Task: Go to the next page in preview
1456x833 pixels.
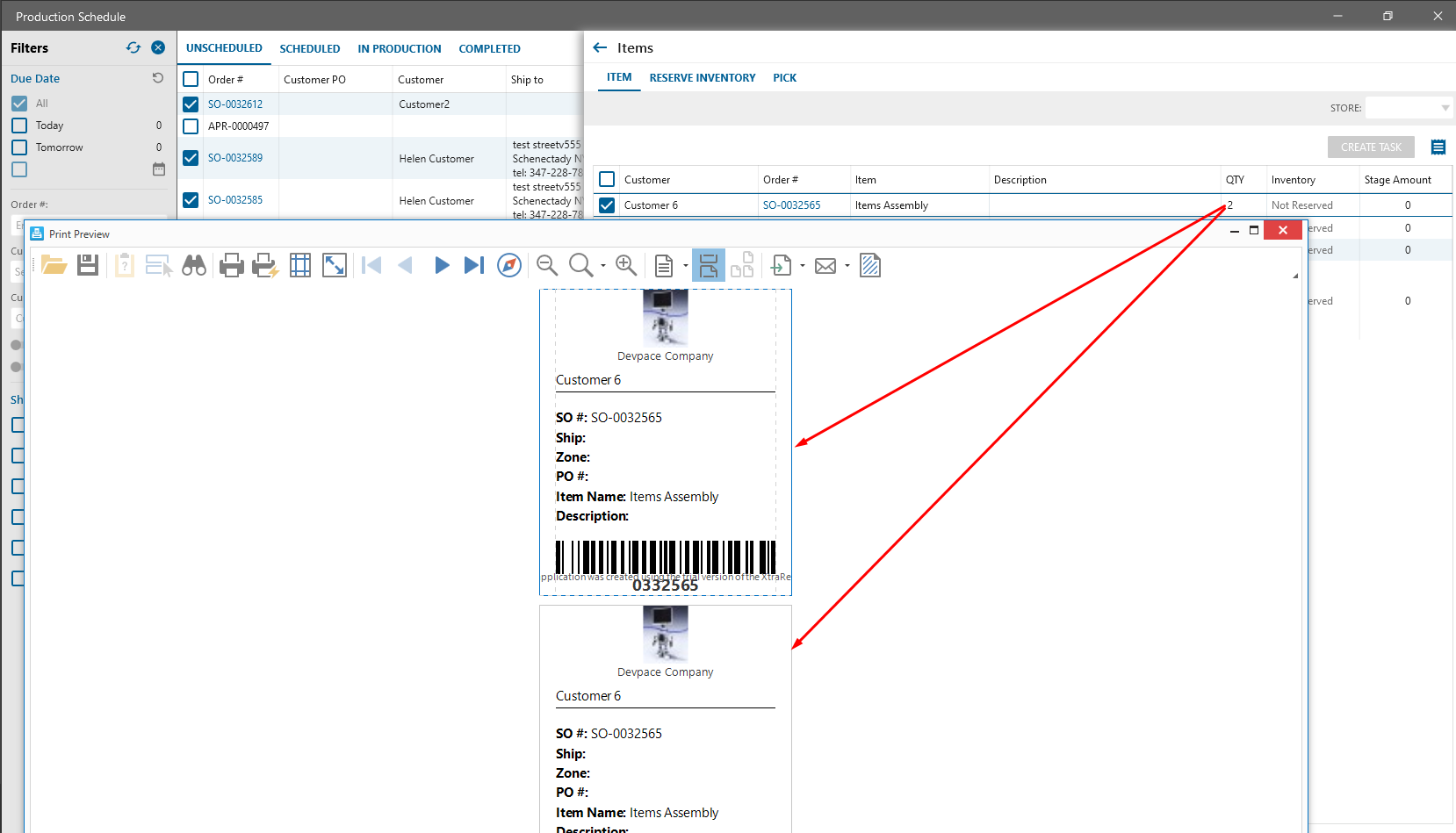Action: (442, 265)
